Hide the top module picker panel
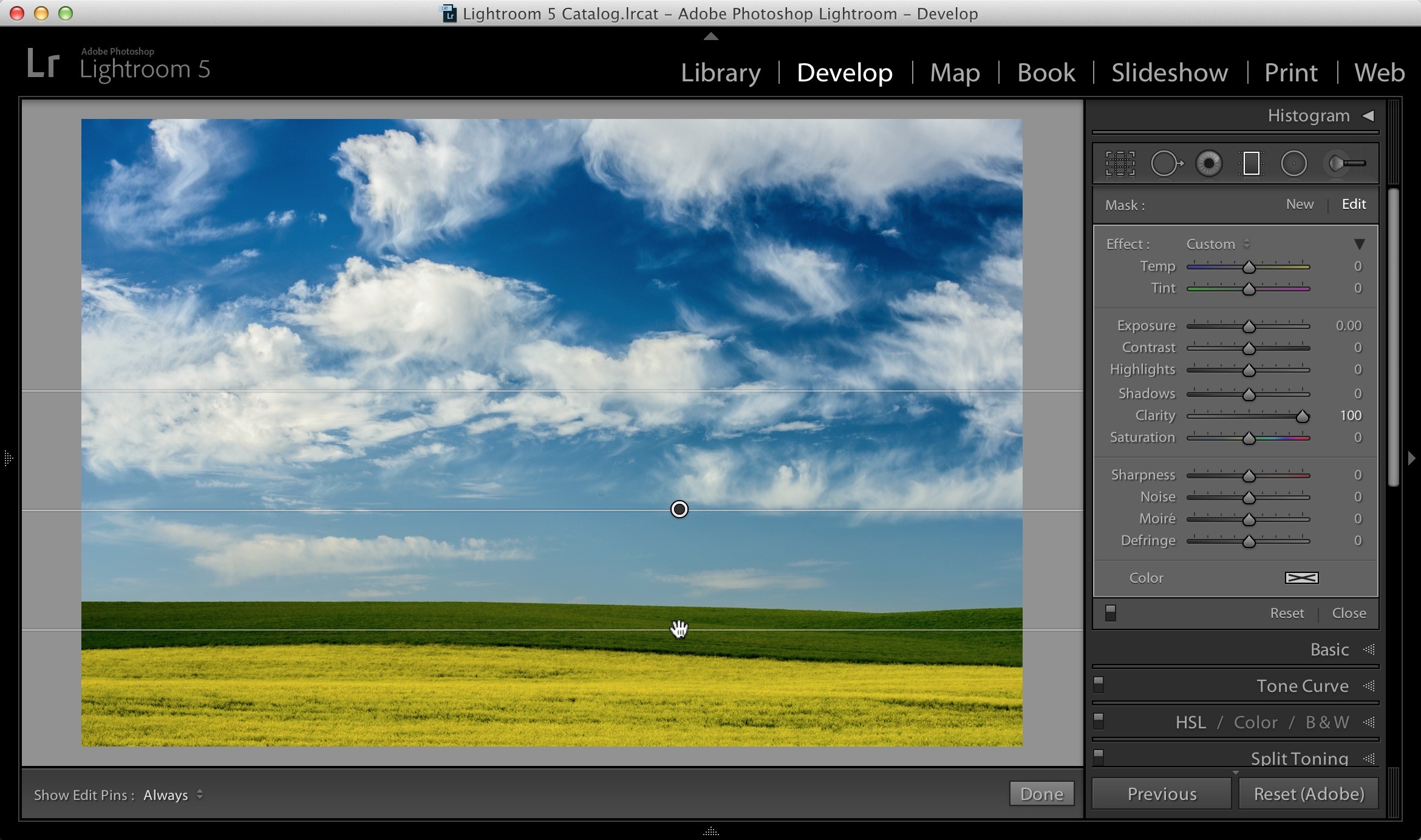 [x=710, y=36]
